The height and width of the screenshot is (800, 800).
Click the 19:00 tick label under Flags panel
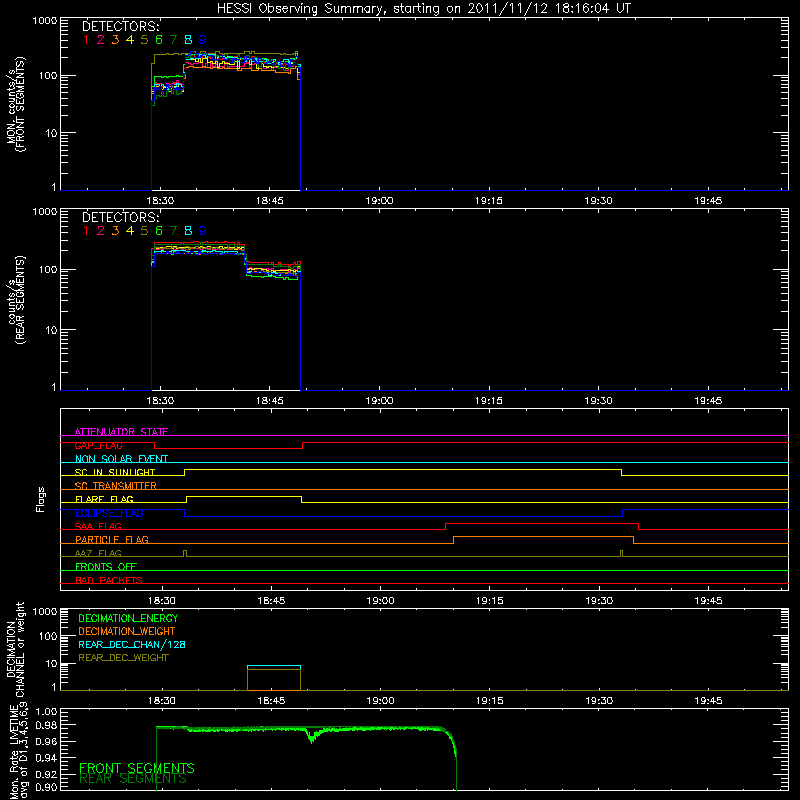click(381, 601)
